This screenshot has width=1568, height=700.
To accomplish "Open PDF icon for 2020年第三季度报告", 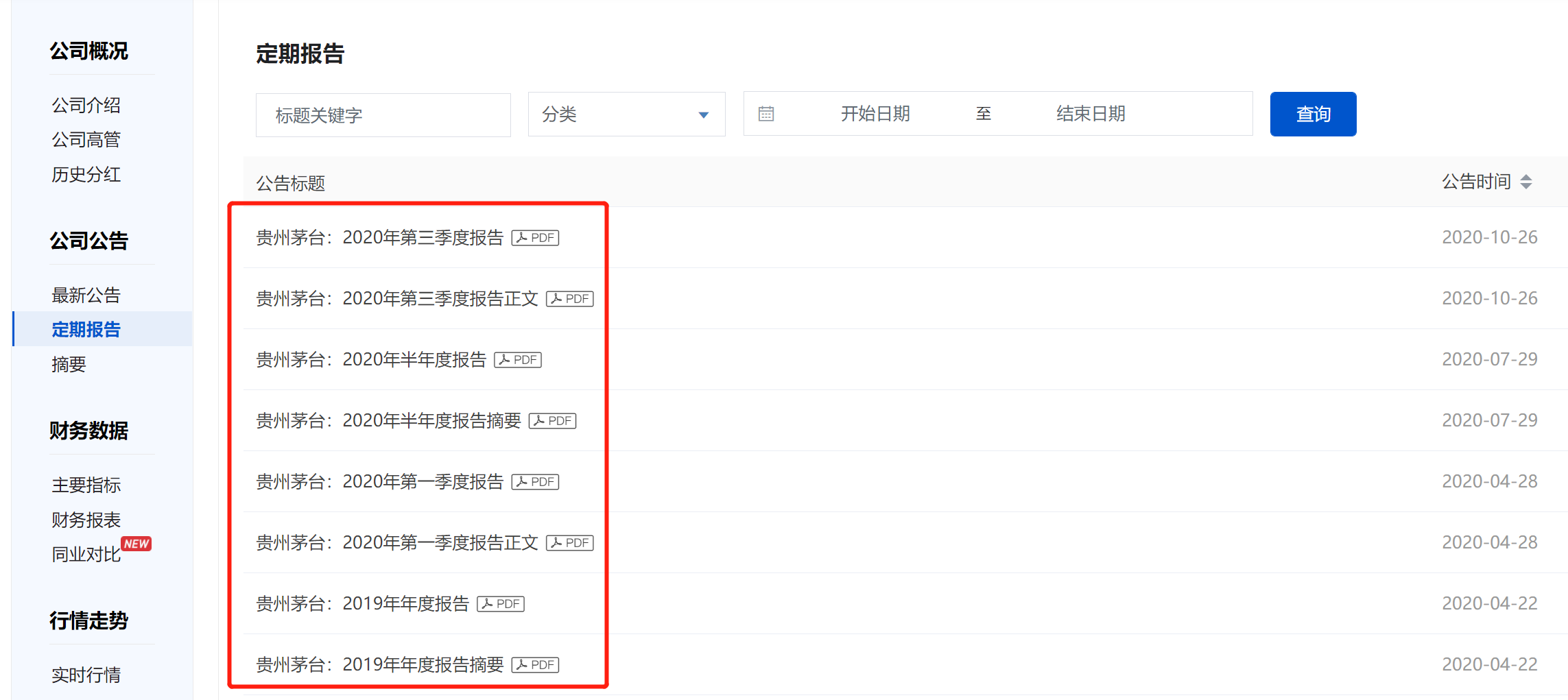I will click(x=535, y=238).
